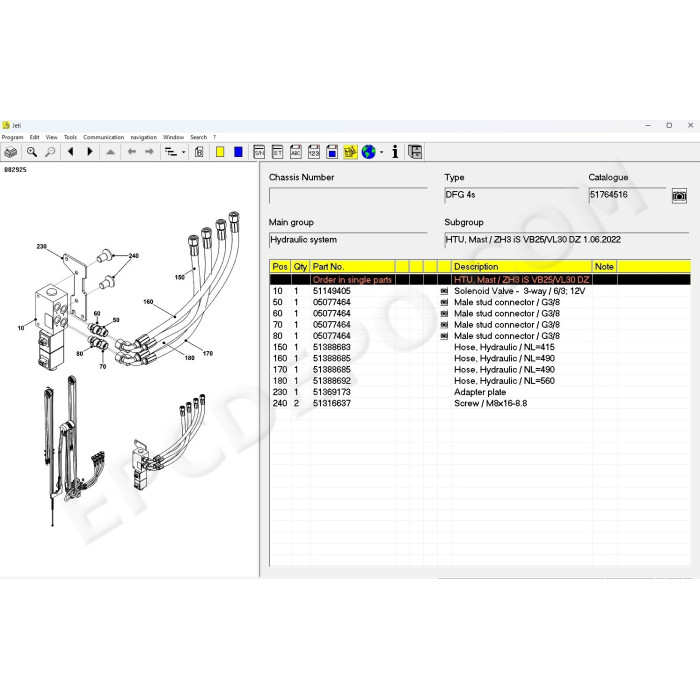The height and width of the screenshot is (700, 700).
Task: Go to previous page with black left triangle
Action: point(71,152)
